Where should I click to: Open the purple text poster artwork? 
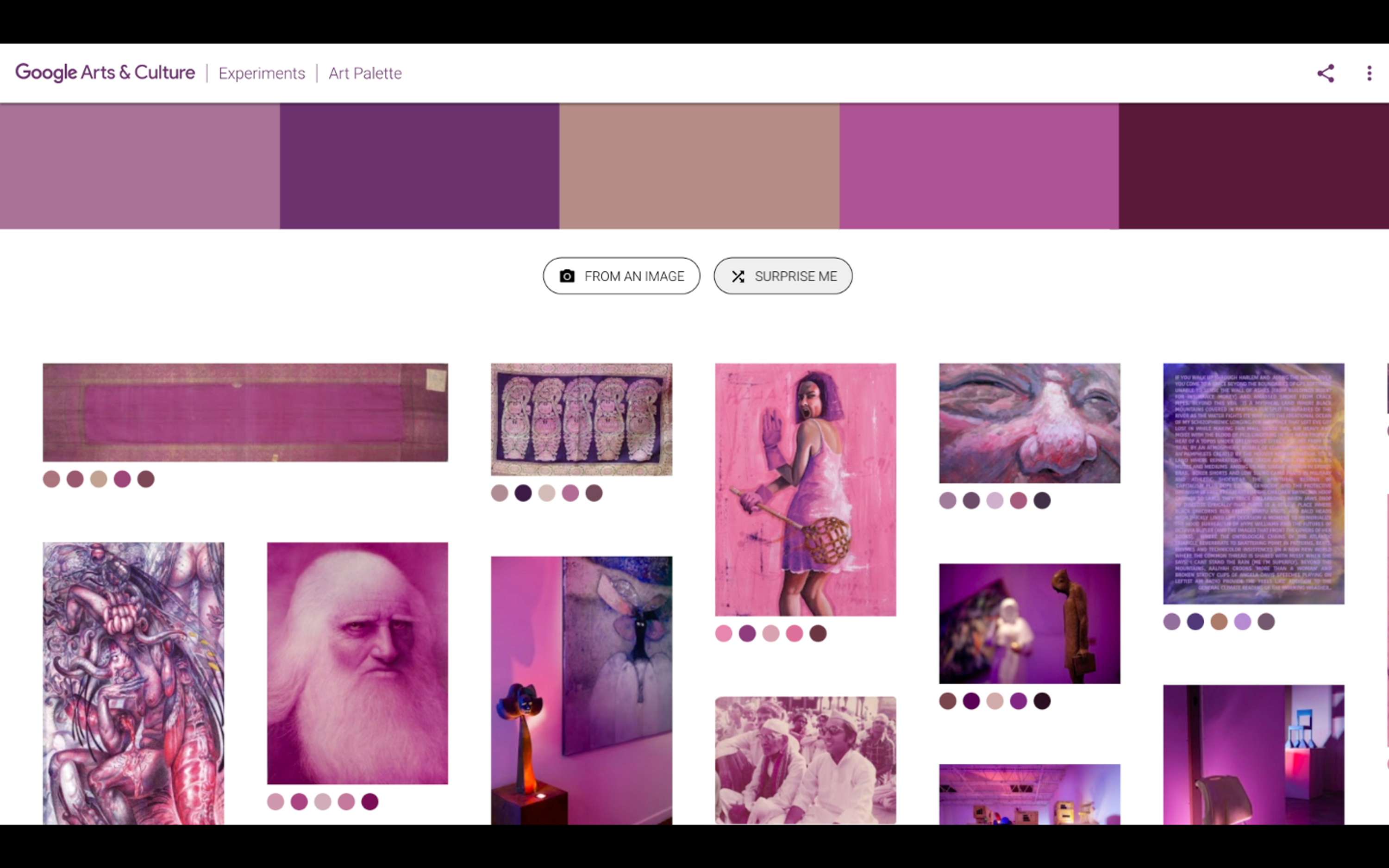(x=1253, y=483)
